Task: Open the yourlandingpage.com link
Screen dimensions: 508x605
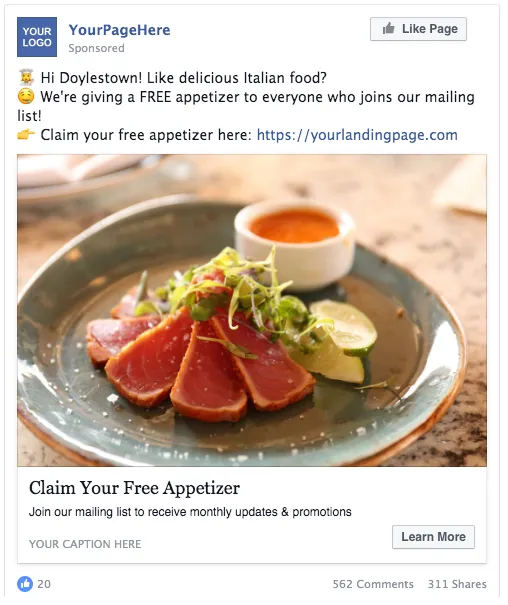Action: (x=357, y=135)
